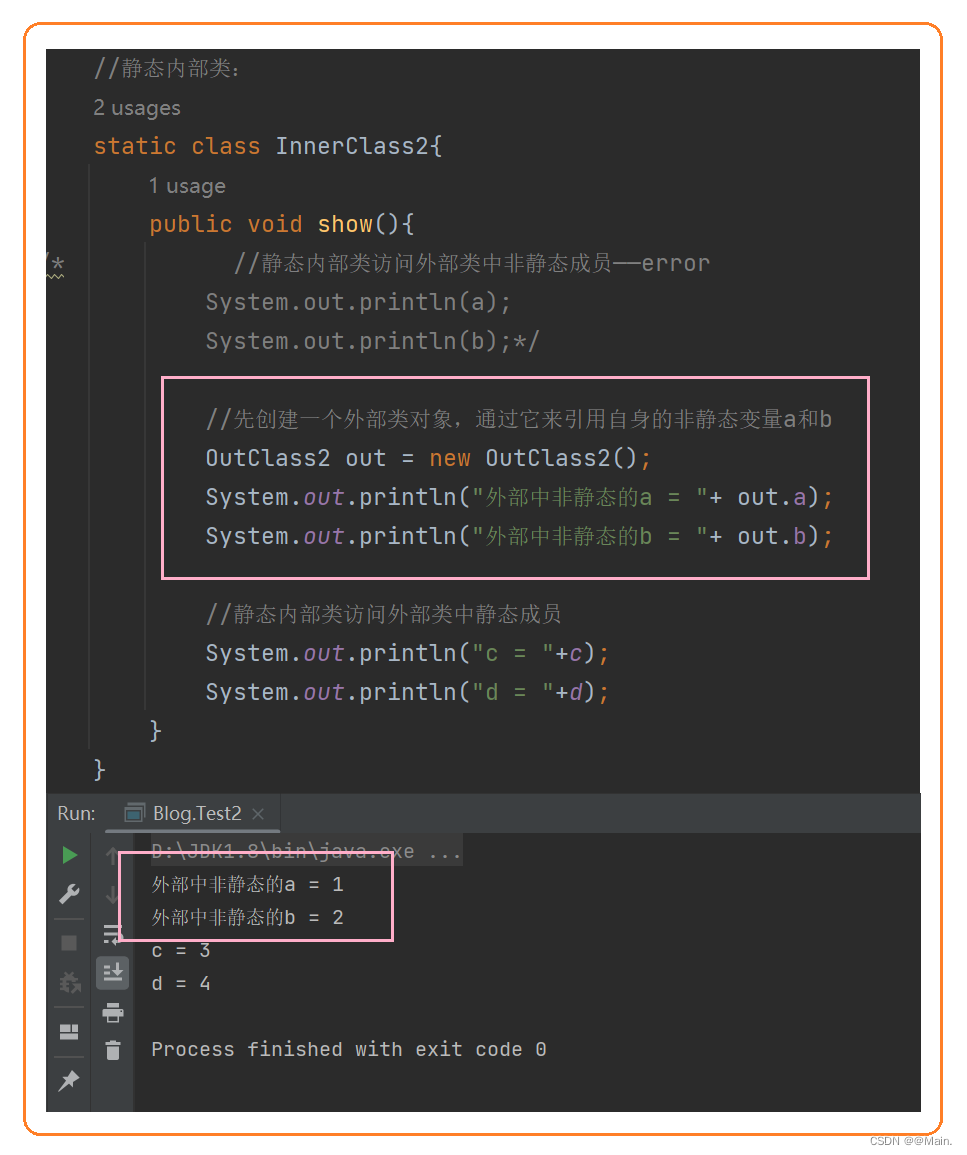Open run configuration wrench icon
The width and height of the screenshot is (967, 1155).
coord(69,894)
